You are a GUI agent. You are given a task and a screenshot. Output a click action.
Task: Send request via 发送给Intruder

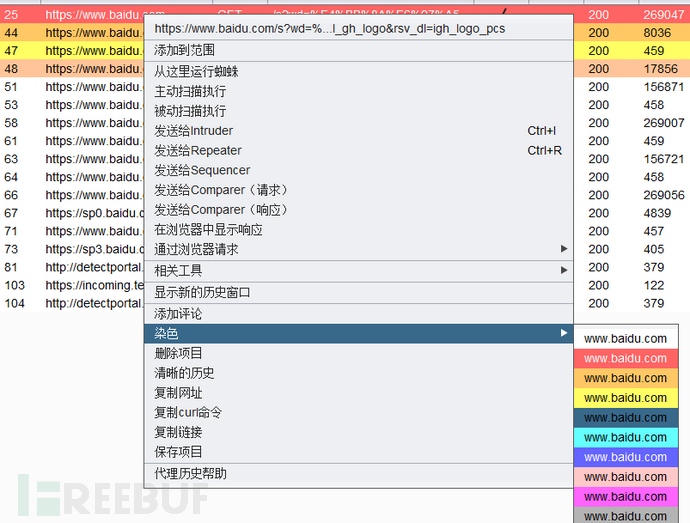tap(359, 131)
